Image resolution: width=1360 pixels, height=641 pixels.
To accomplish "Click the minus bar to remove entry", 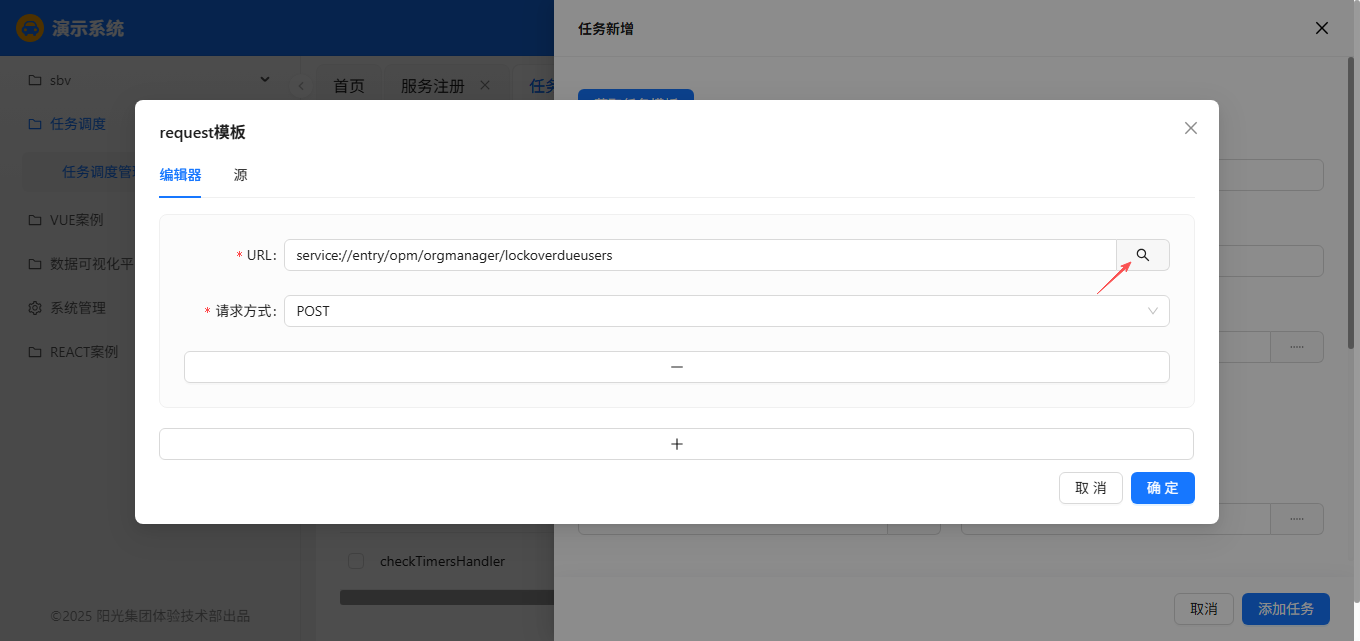I will (676, 367).
